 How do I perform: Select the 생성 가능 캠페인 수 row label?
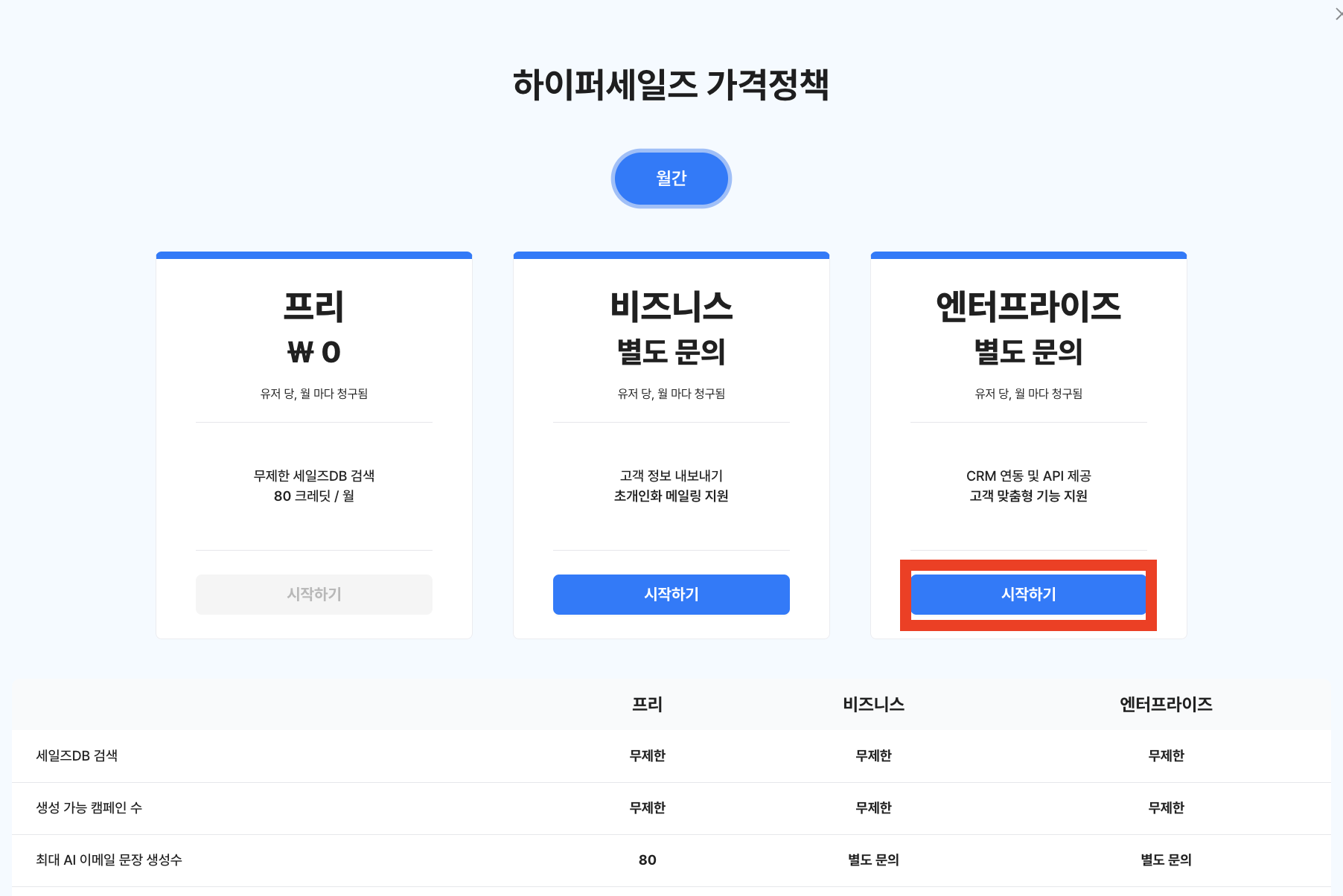89,807
